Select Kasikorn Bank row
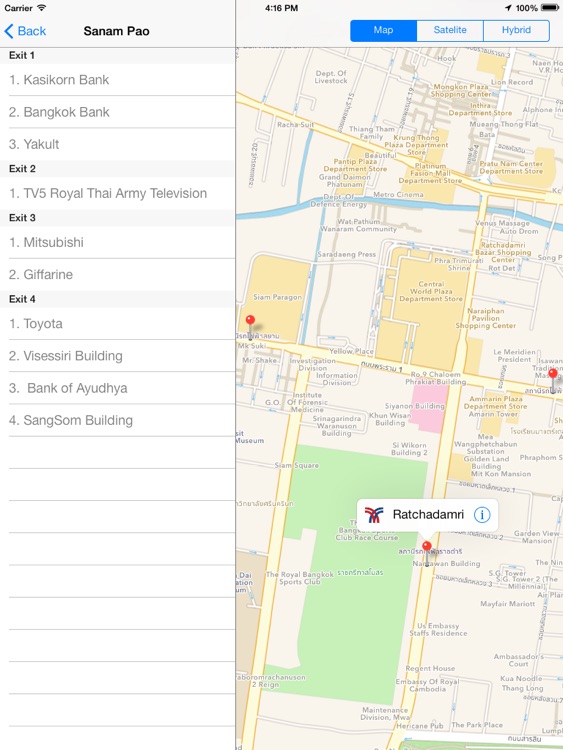Image resolution: width=563 pixels, height=750 pixels. (x=118, y=80)
